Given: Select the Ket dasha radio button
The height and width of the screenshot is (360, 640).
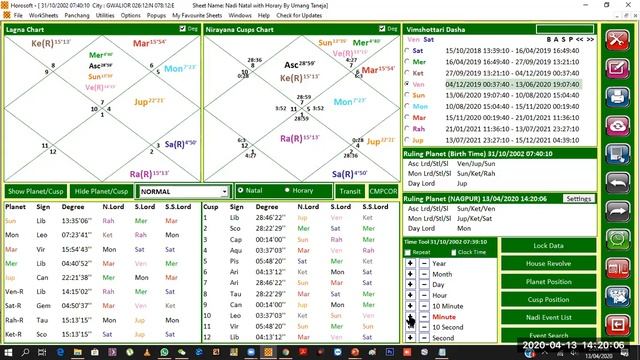Looking at the screenshot, I should point(407,73).
